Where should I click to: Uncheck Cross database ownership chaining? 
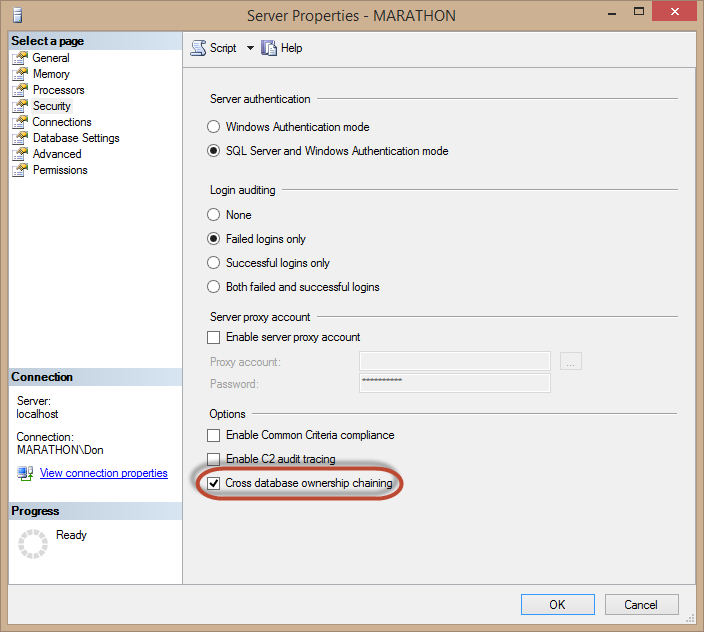(213, 484)
